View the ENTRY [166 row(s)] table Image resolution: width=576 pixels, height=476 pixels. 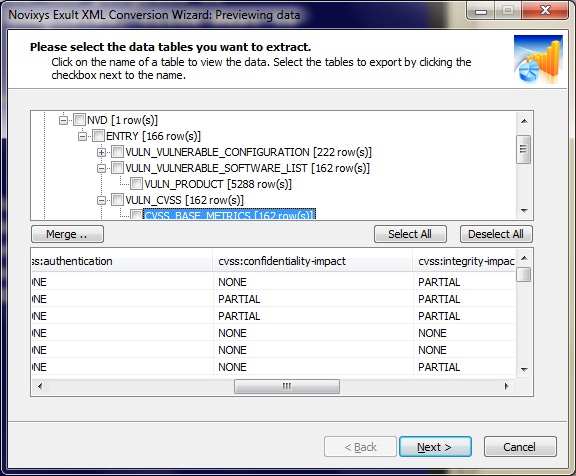click(154, 136)
